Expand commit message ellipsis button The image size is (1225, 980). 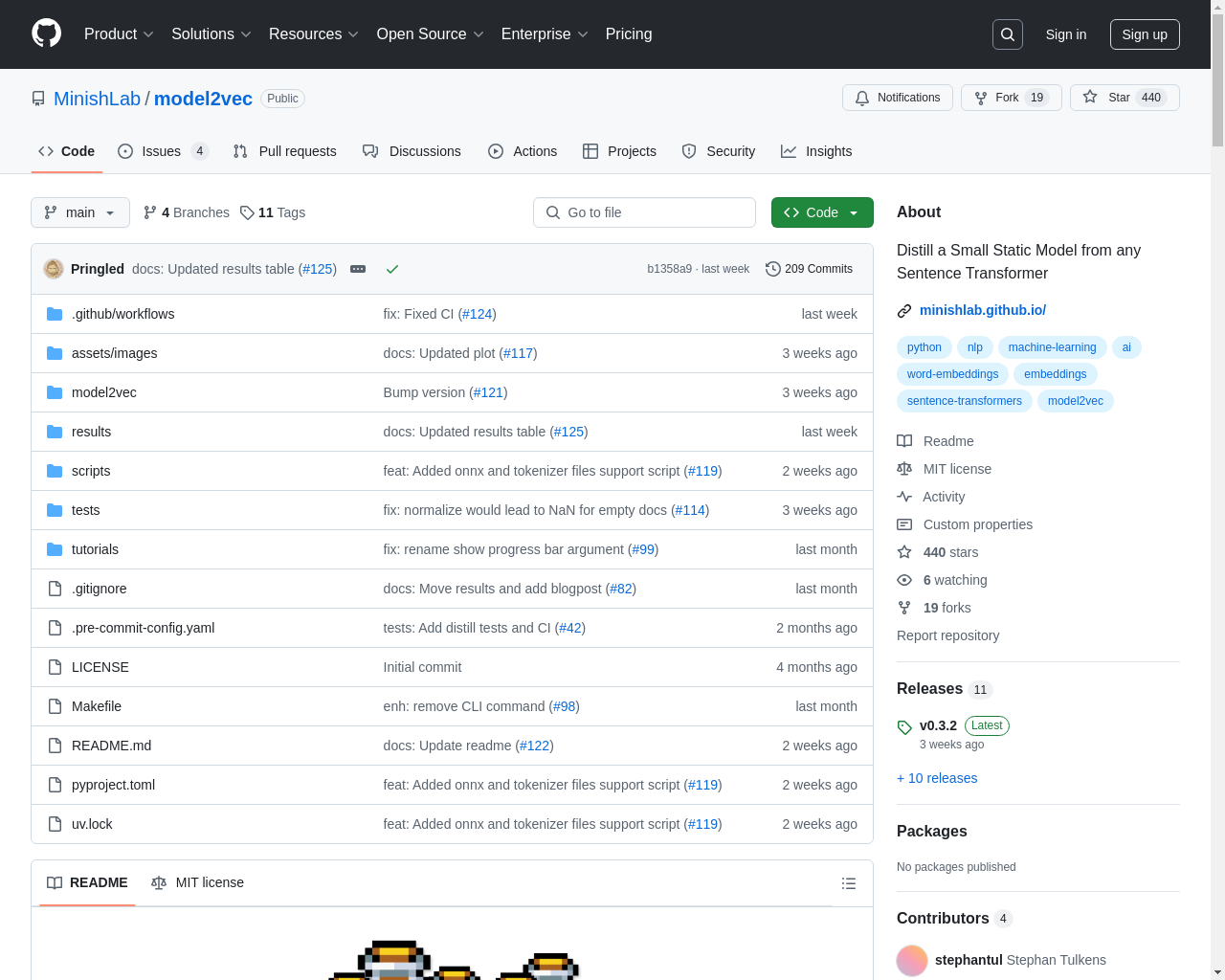(358, 269)
